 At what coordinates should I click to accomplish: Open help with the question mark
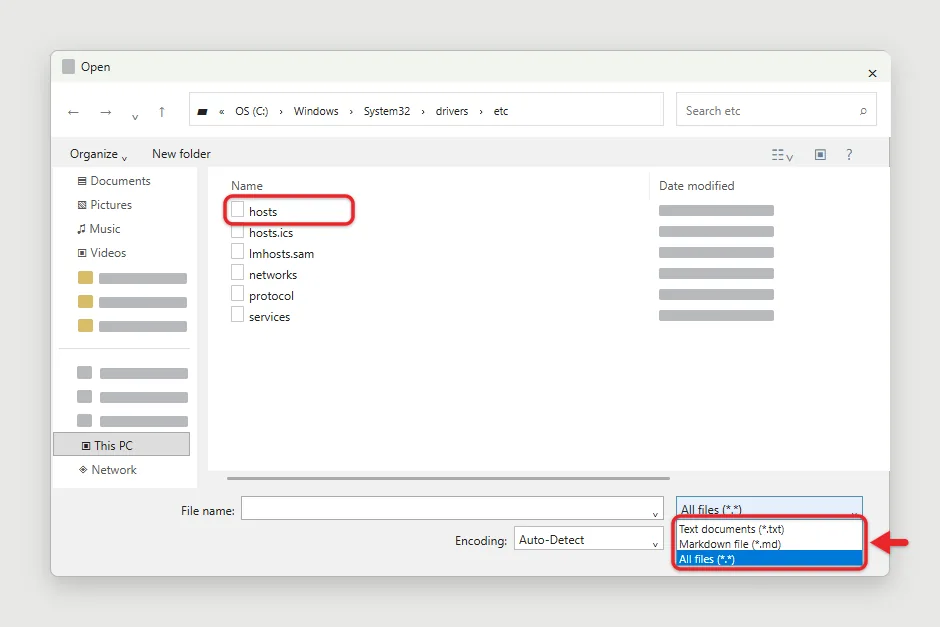849,155
